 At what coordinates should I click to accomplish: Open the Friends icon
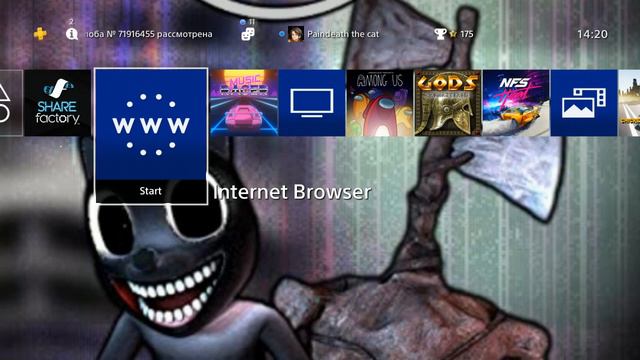pos(247,34)
